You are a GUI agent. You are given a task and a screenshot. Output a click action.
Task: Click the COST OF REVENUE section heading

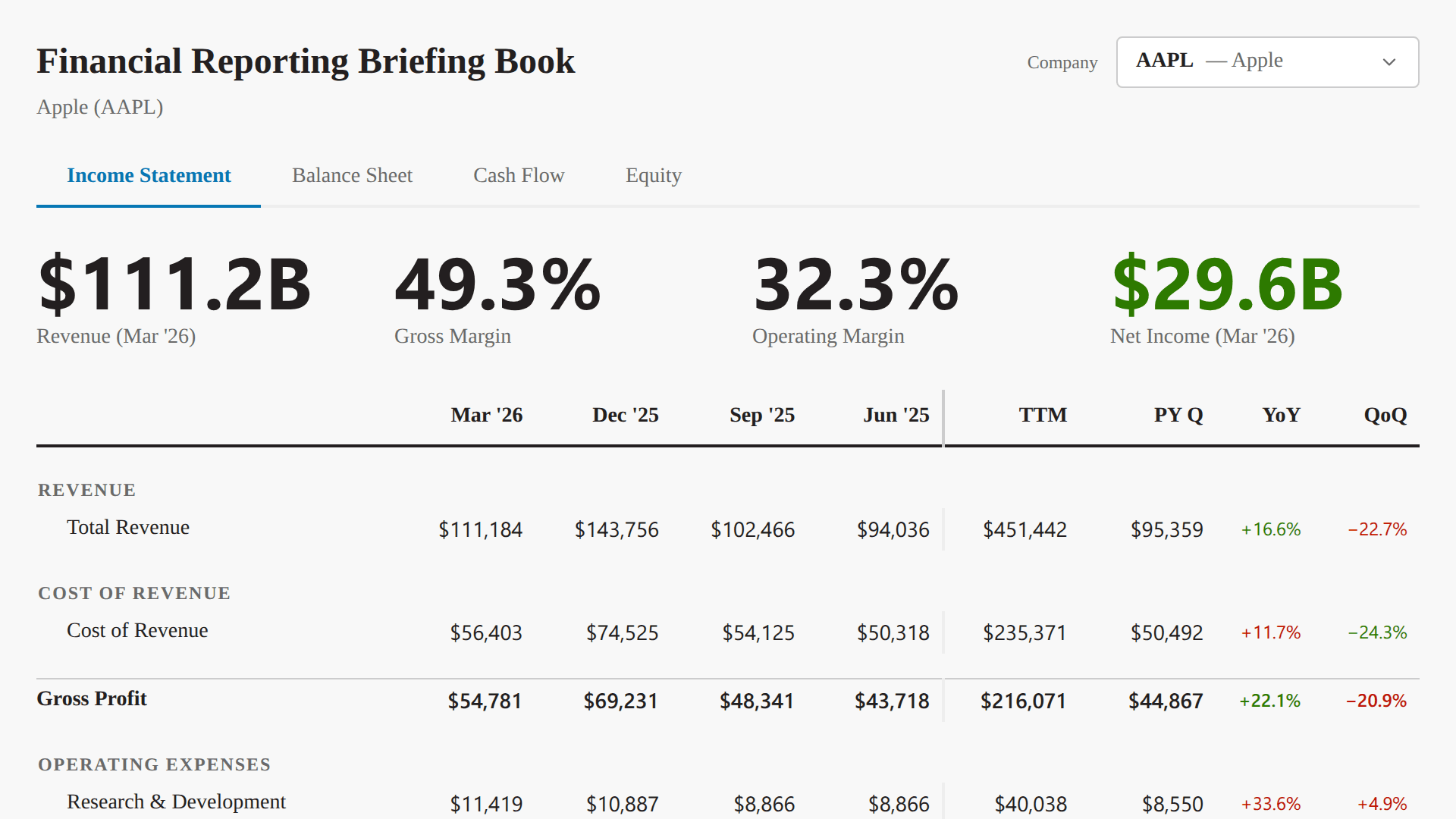click(x=134, y=593)
